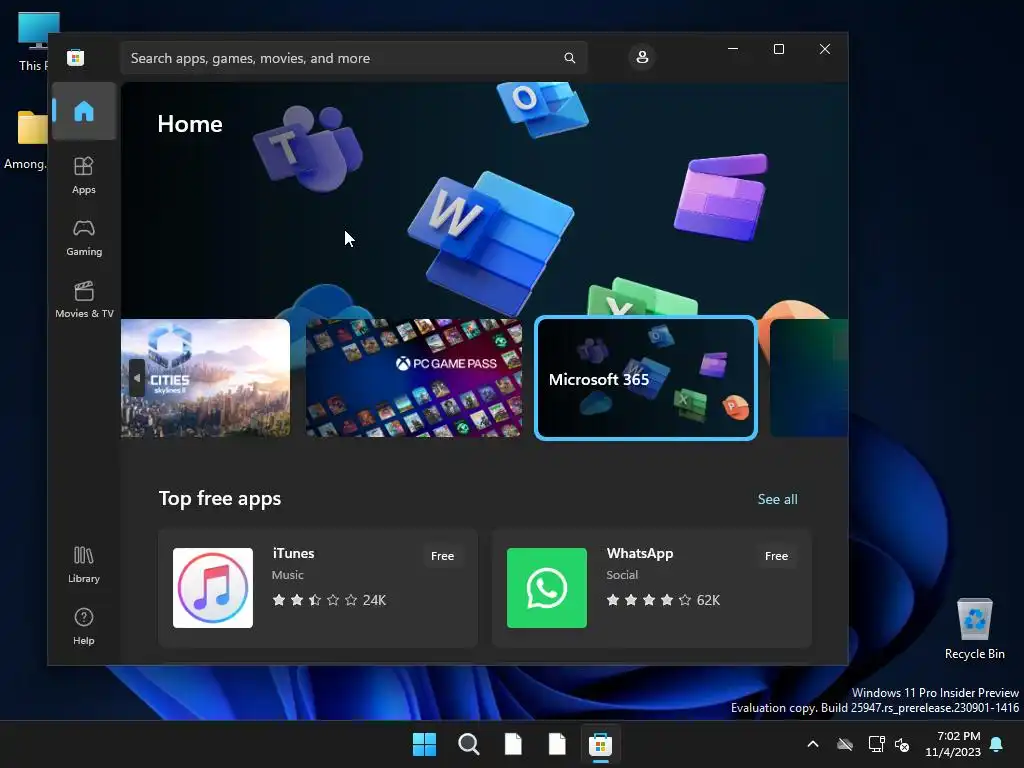Image resolution: width=1024 pixels, height=768 pixels.
Task: Open the Library section
Action: (84, 564)
